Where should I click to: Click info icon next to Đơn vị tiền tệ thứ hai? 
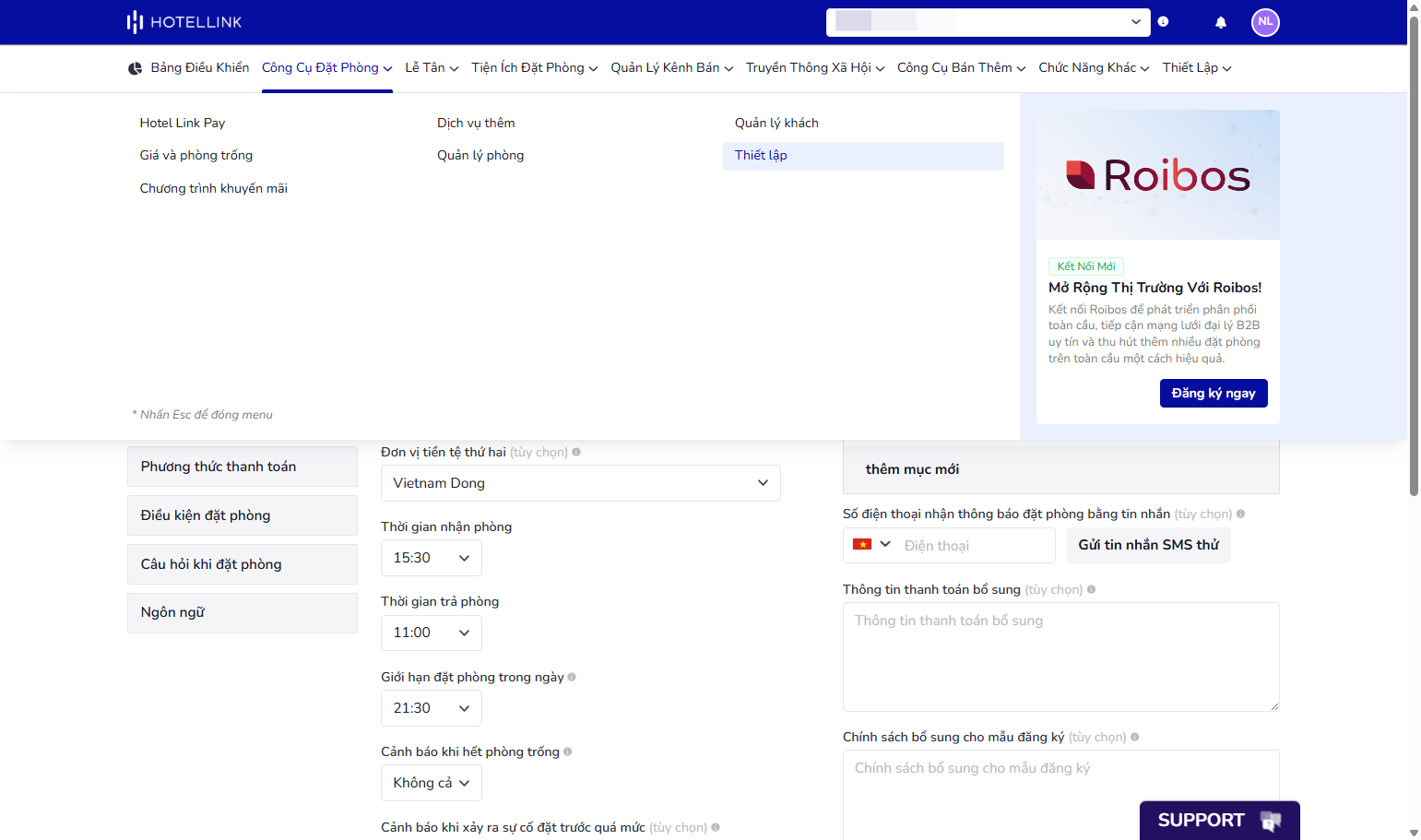(x=576, y=452)
